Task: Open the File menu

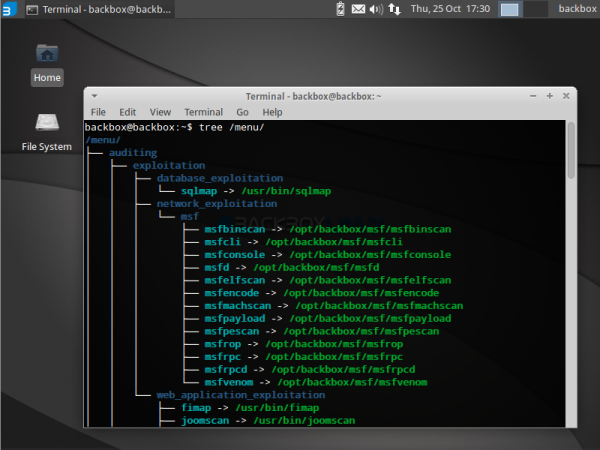Action: (x=98, y=112)
